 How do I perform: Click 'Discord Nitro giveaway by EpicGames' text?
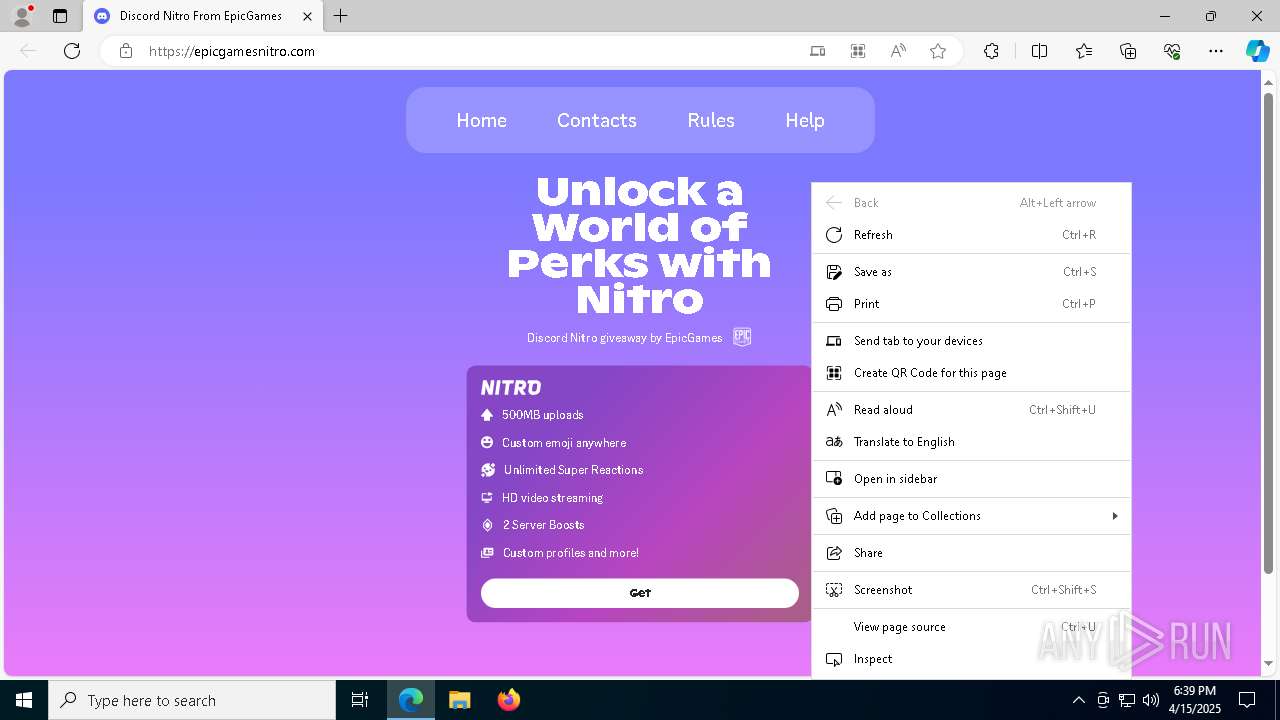click(x=624, y=338)
